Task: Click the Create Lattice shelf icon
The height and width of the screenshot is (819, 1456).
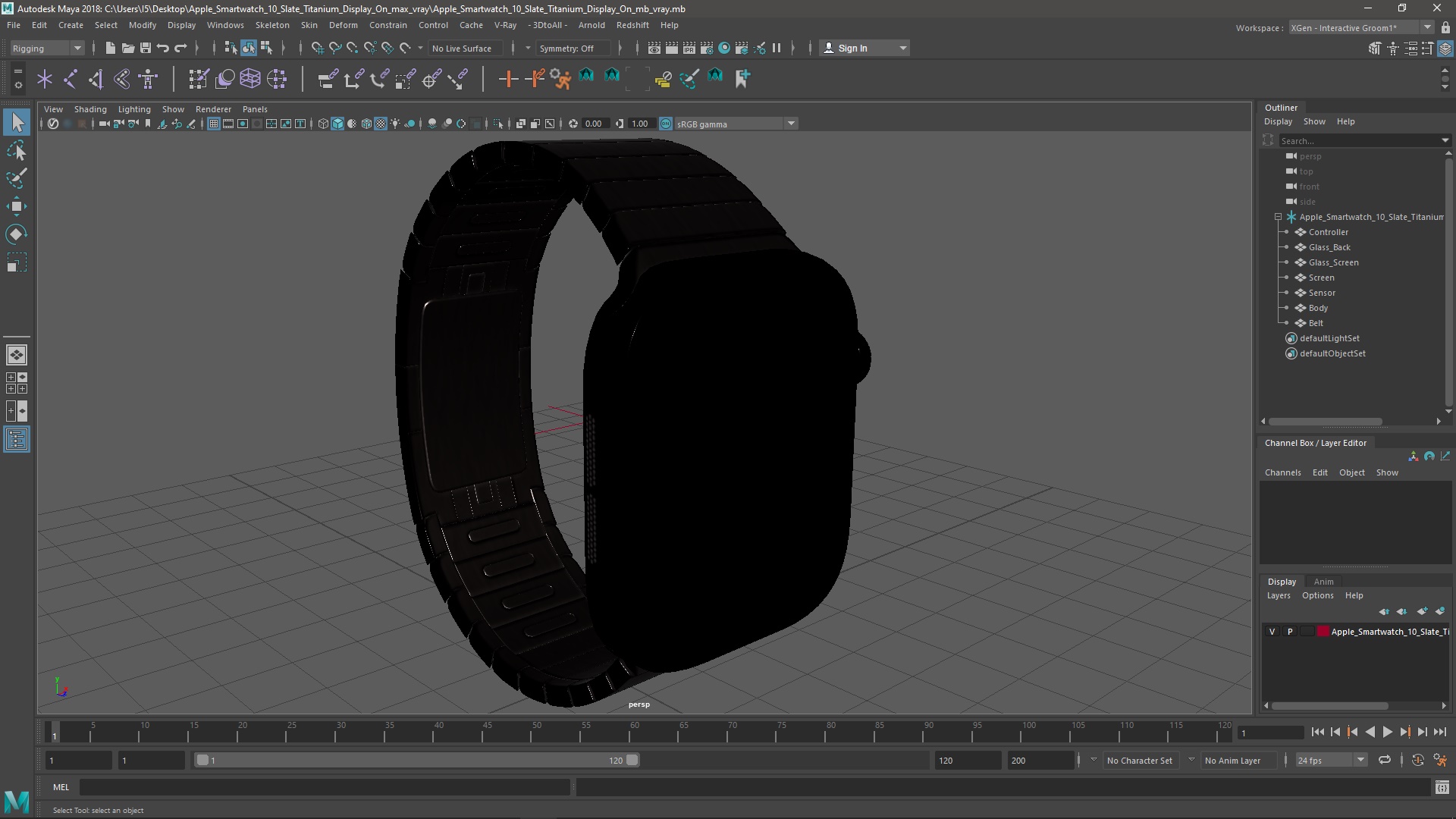Action: (x=250, y=78)
